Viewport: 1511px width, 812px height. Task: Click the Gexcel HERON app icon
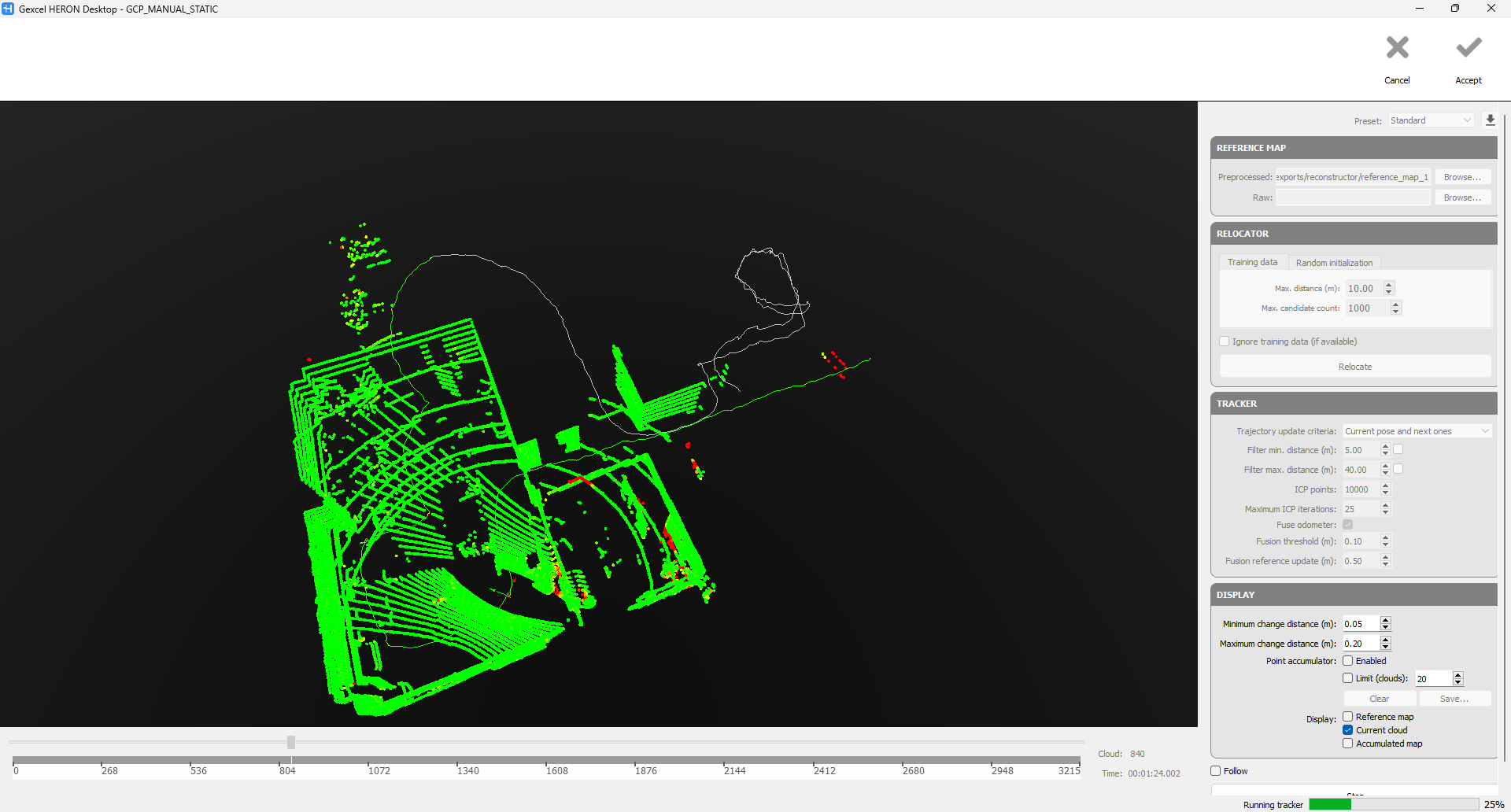pos(8,9)
